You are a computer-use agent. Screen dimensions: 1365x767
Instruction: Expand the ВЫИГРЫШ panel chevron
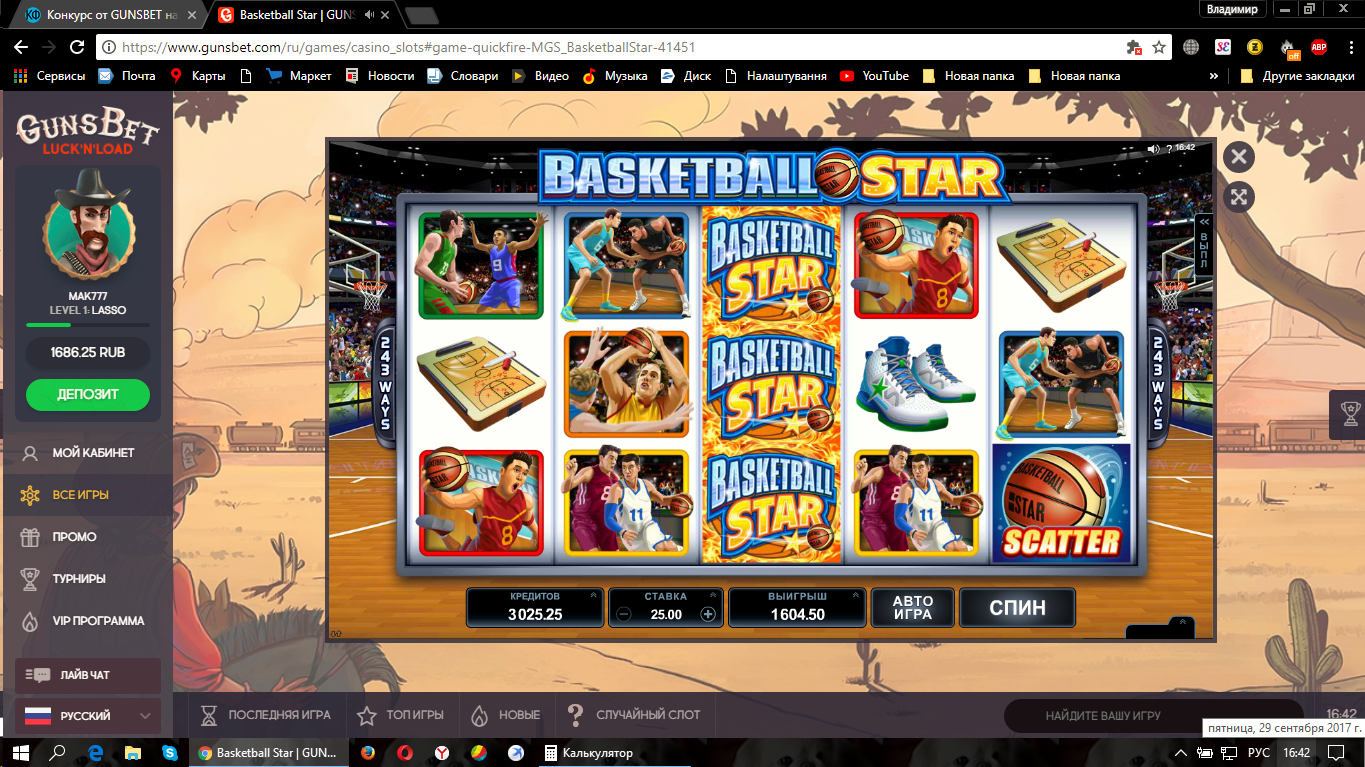[857, 595]
